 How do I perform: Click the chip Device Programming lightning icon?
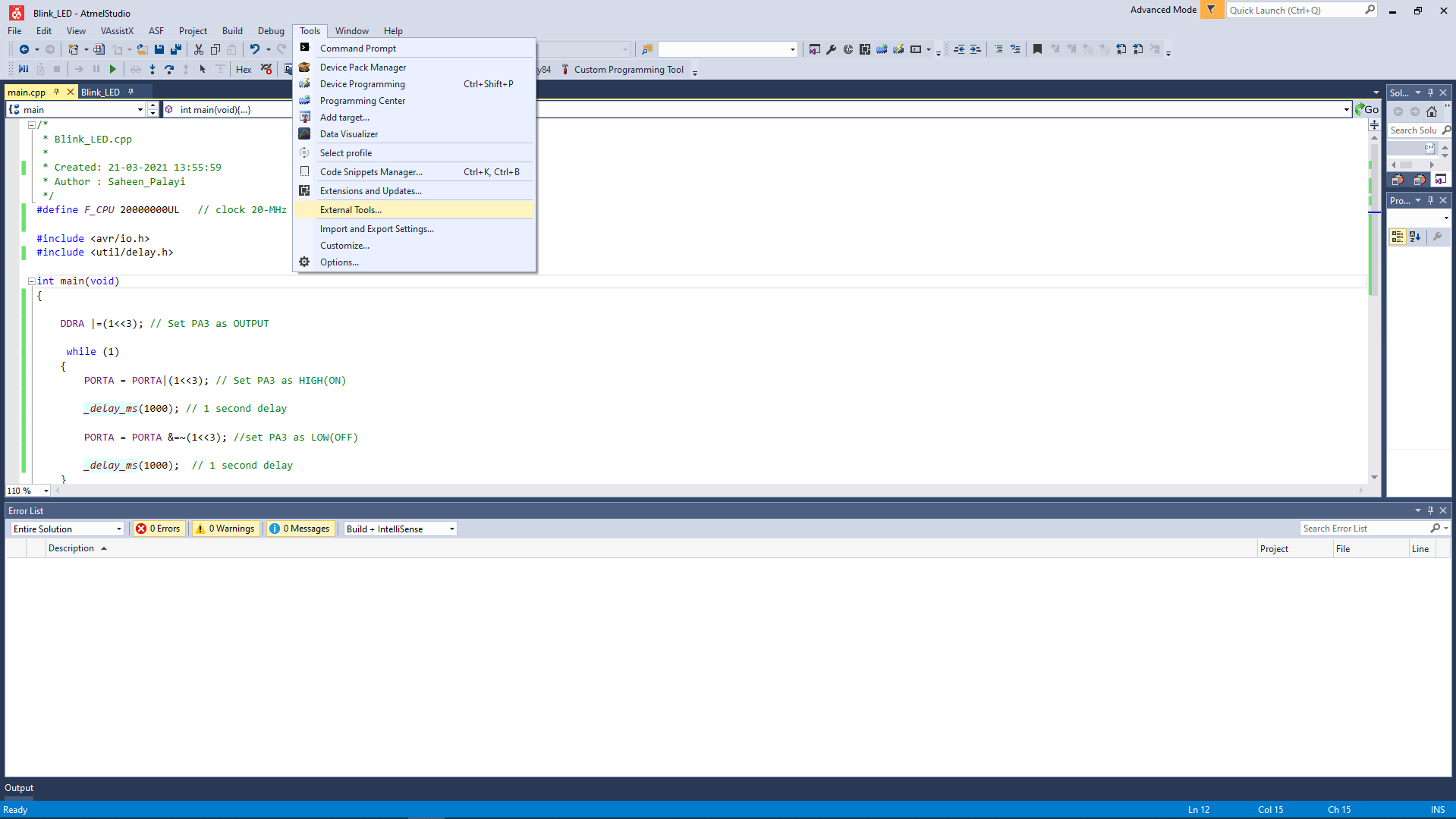click(898, 49)
